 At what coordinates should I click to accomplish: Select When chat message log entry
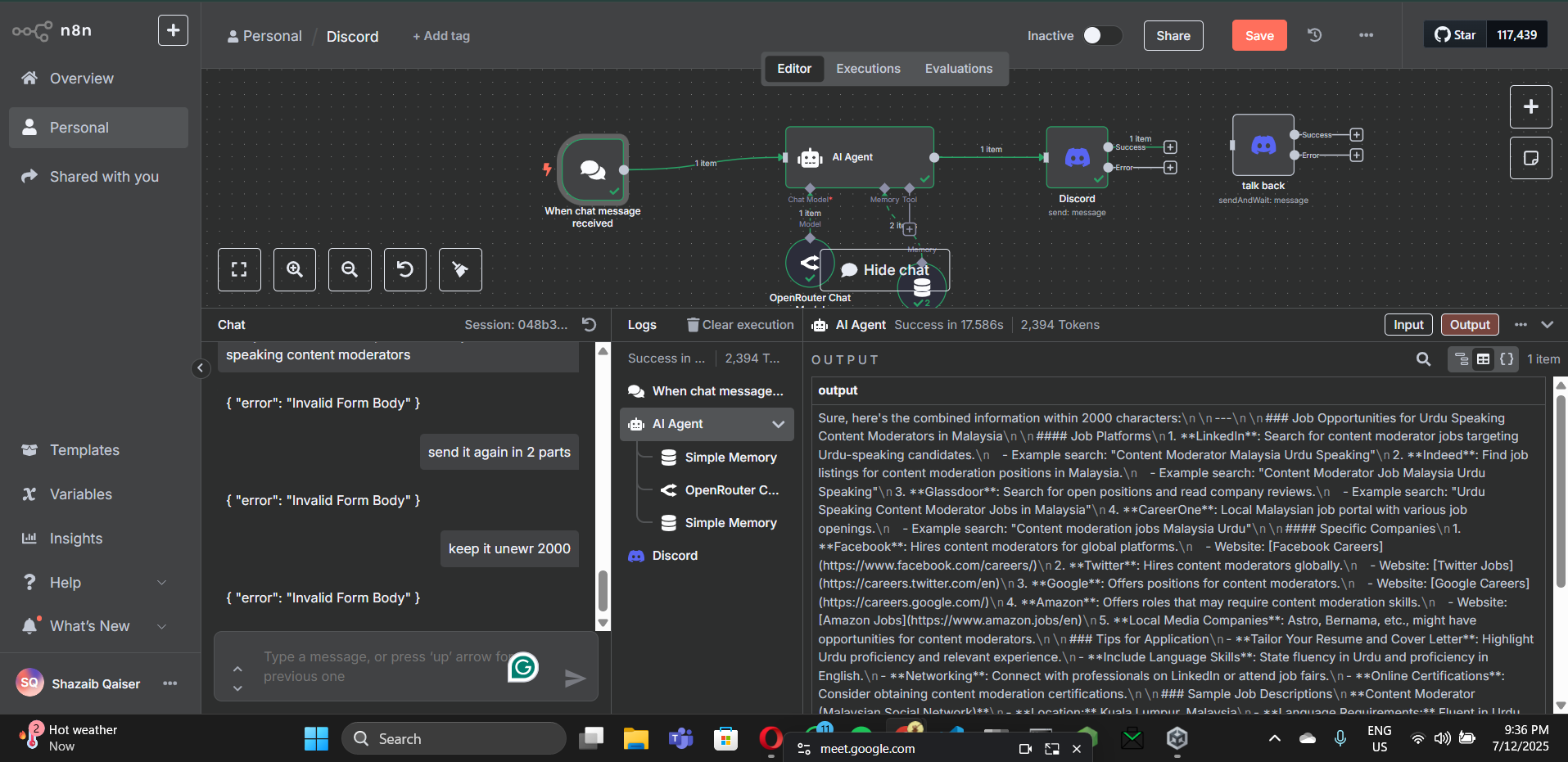(x=707, y=391)
